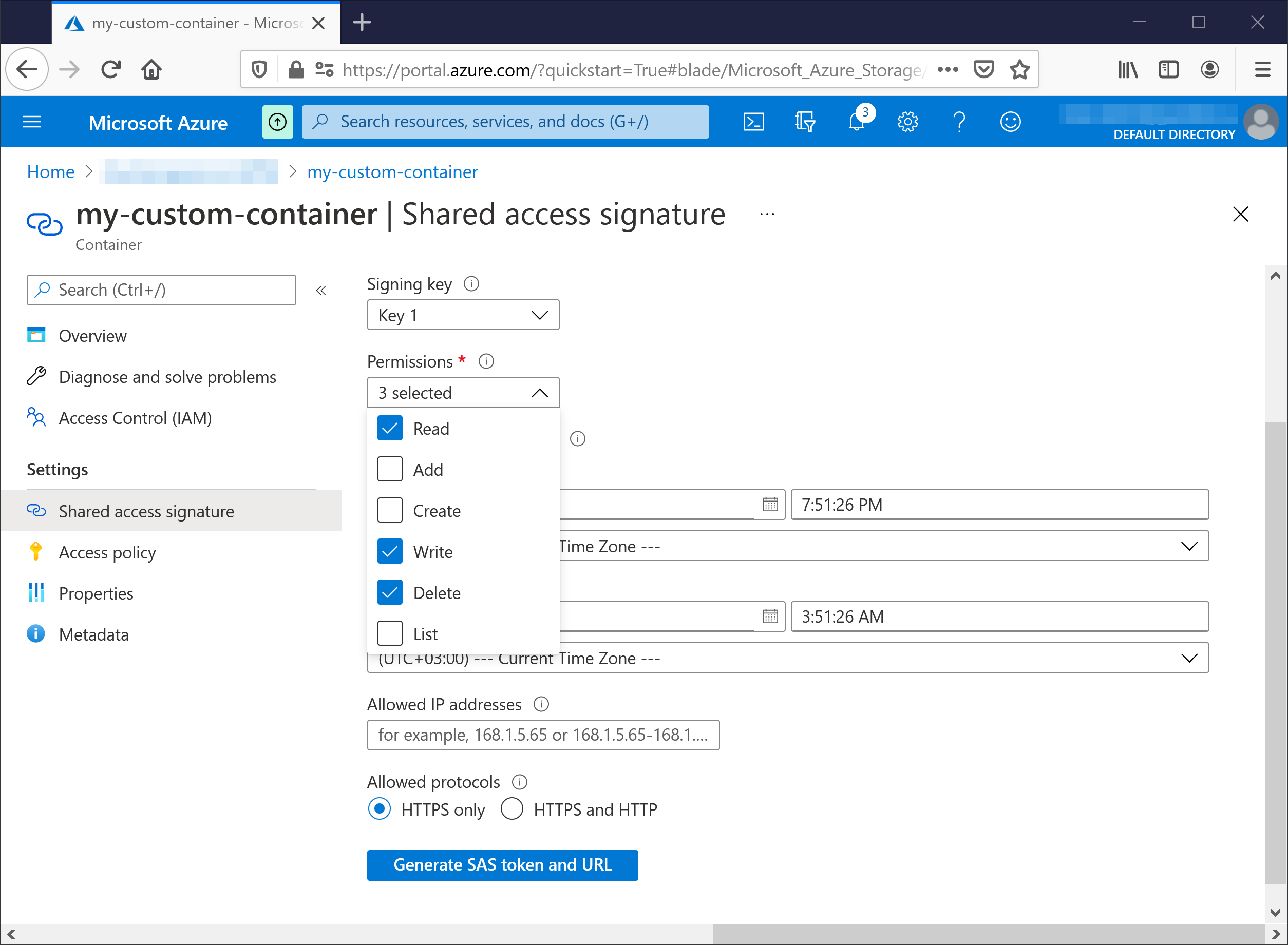Close the my-custom-container browser tab
The width and height of the screenshot is (1288, 945).
click(319, 23)
